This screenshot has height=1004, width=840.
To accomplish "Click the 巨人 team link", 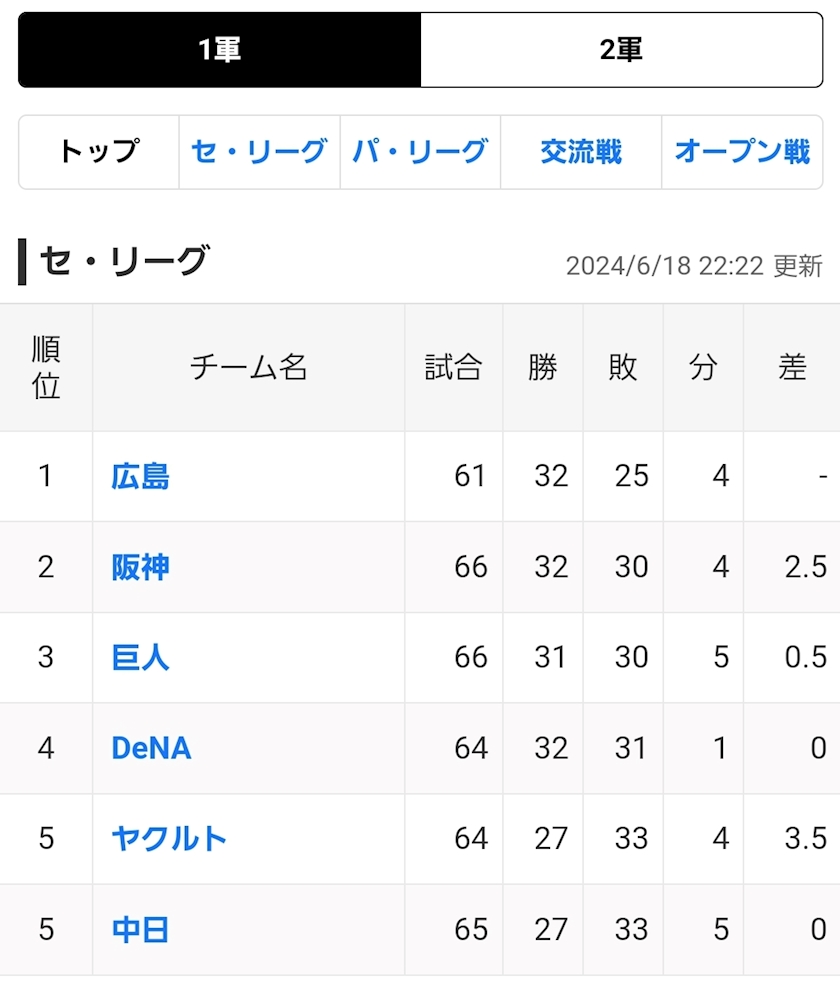I will tap(141, 657).
